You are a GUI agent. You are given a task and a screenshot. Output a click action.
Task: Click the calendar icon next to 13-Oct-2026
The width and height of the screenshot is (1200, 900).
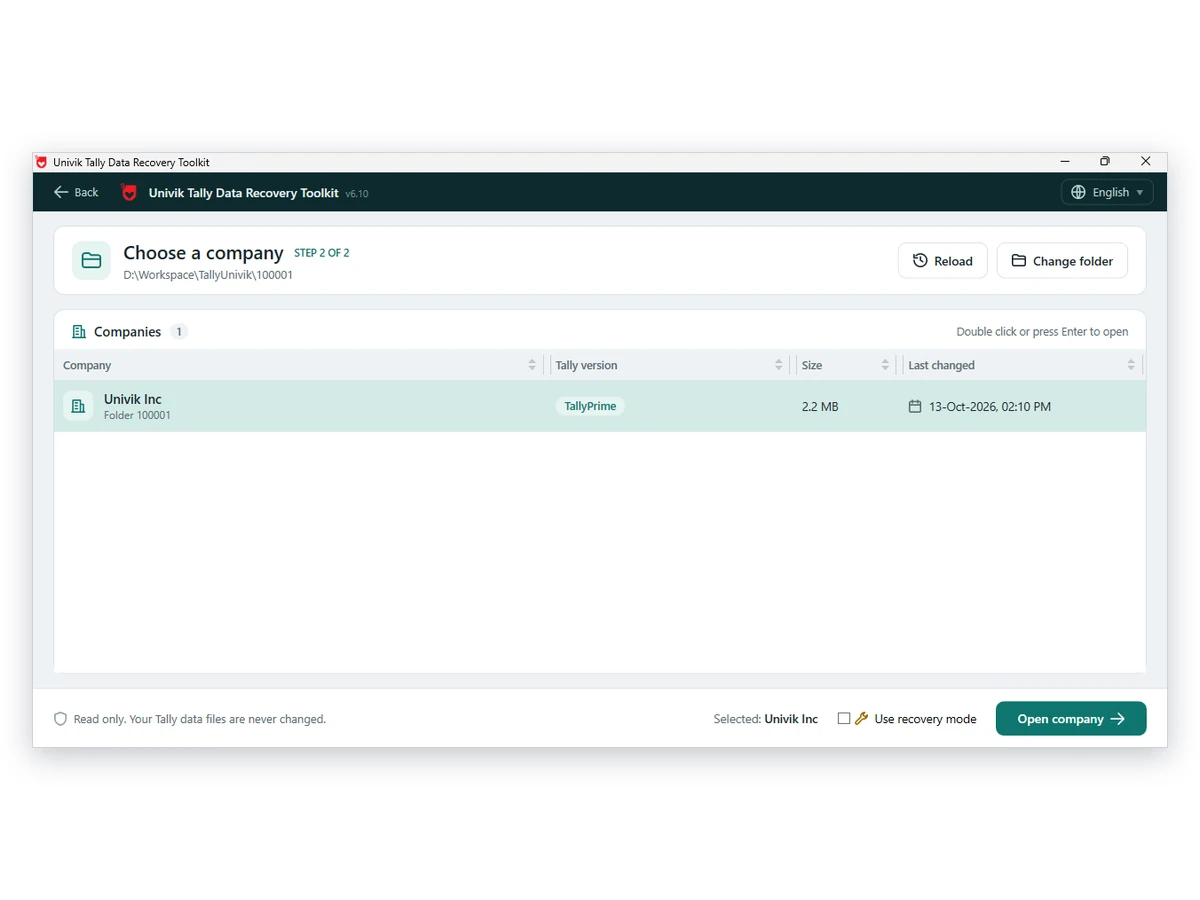[915, 406]
